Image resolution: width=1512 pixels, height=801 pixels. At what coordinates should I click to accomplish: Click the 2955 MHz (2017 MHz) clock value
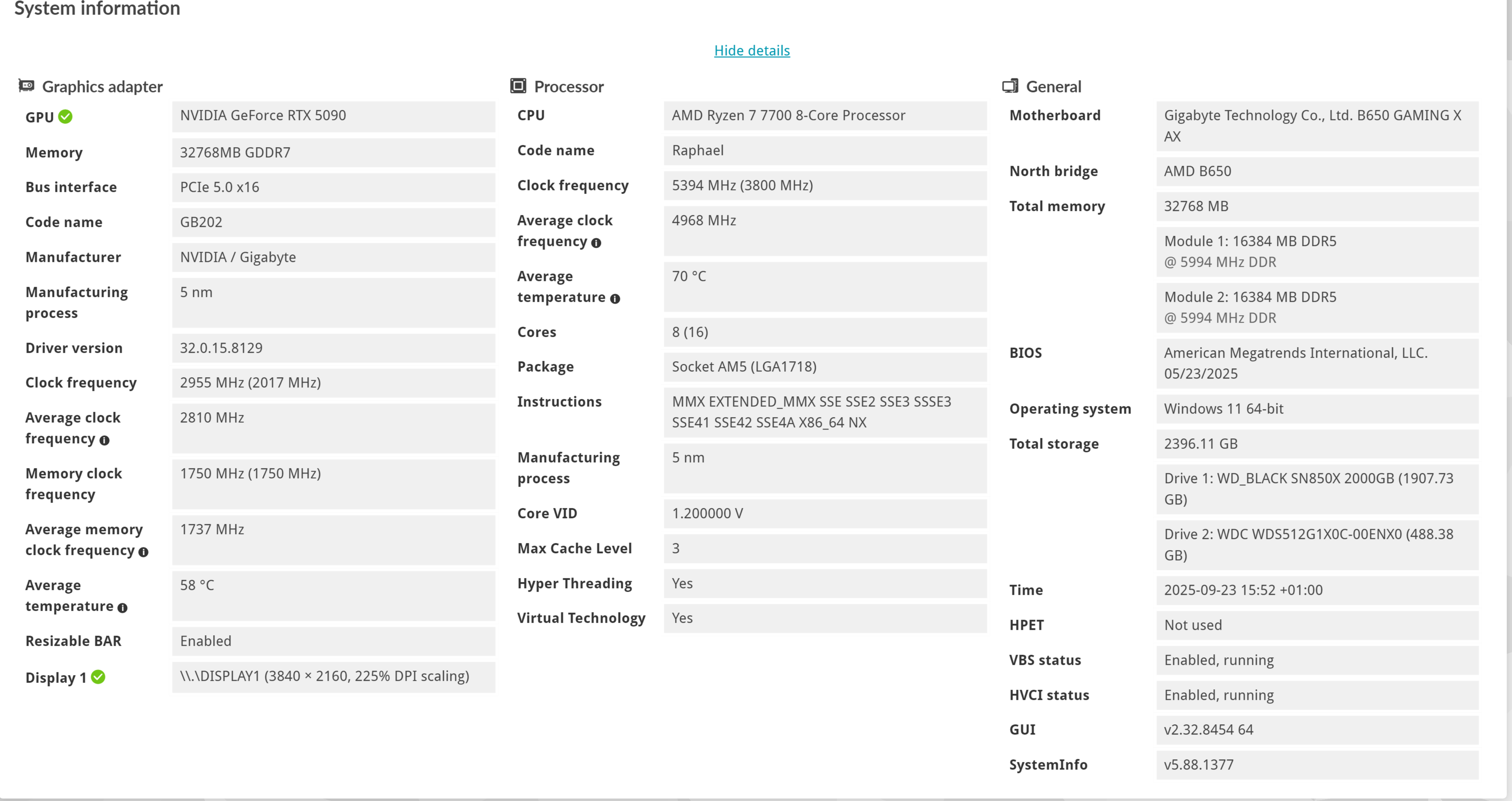coord(333,383)
